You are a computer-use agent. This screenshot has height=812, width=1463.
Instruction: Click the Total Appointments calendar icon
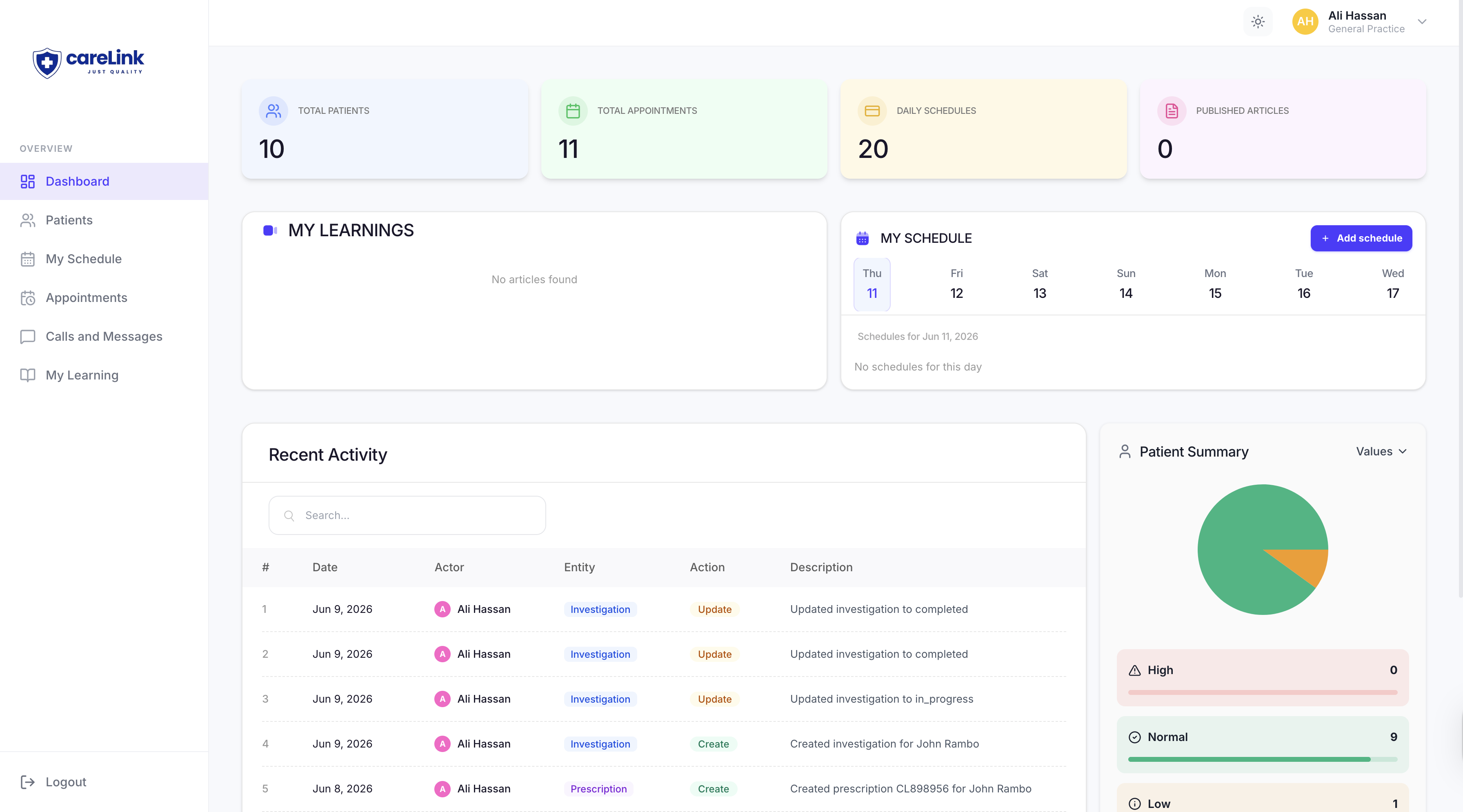(572, 111)
